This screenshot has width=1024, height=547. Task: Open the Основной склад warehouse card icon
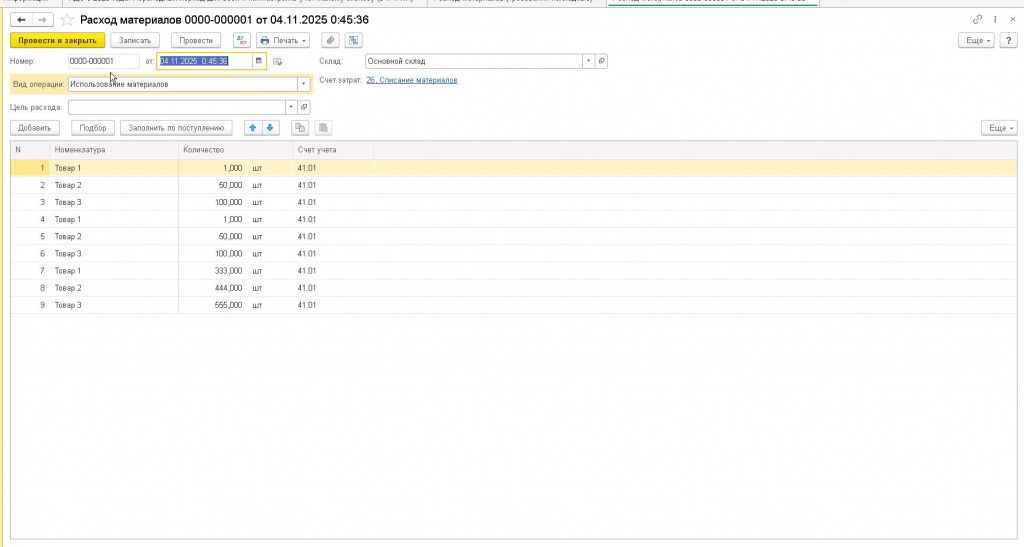tap(601, 61)
